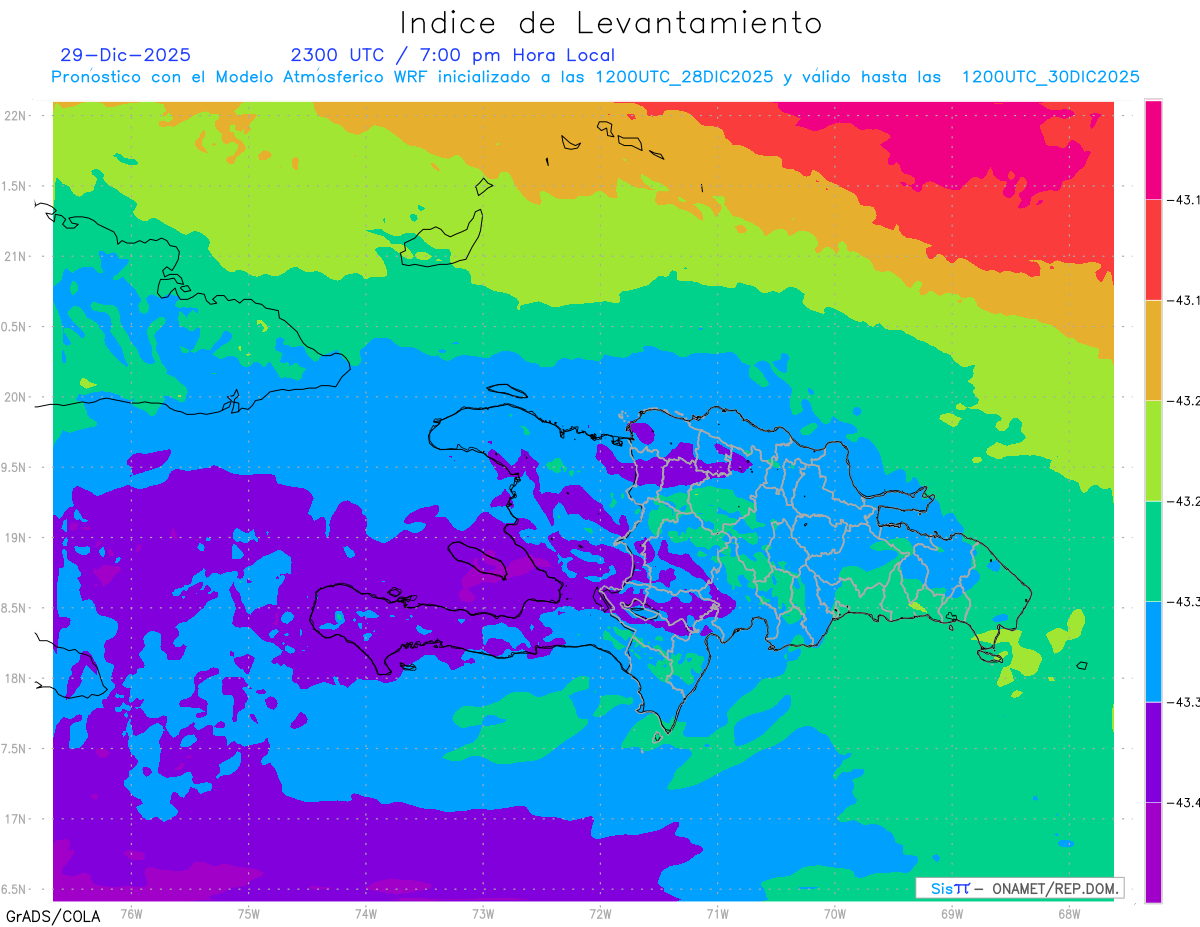Viewport: 1200px width, 927px height.
Task: Click the "0.5N" latitude label
Action: coord(13,327)
